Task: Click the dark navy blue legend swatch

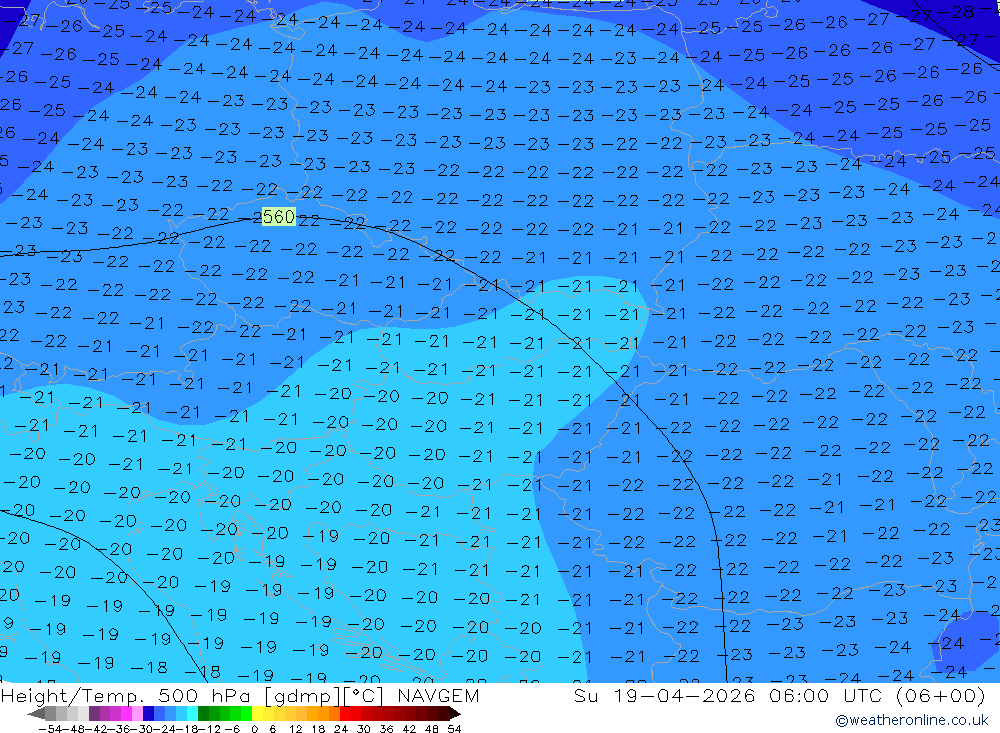Action: [x=148, y=714]
